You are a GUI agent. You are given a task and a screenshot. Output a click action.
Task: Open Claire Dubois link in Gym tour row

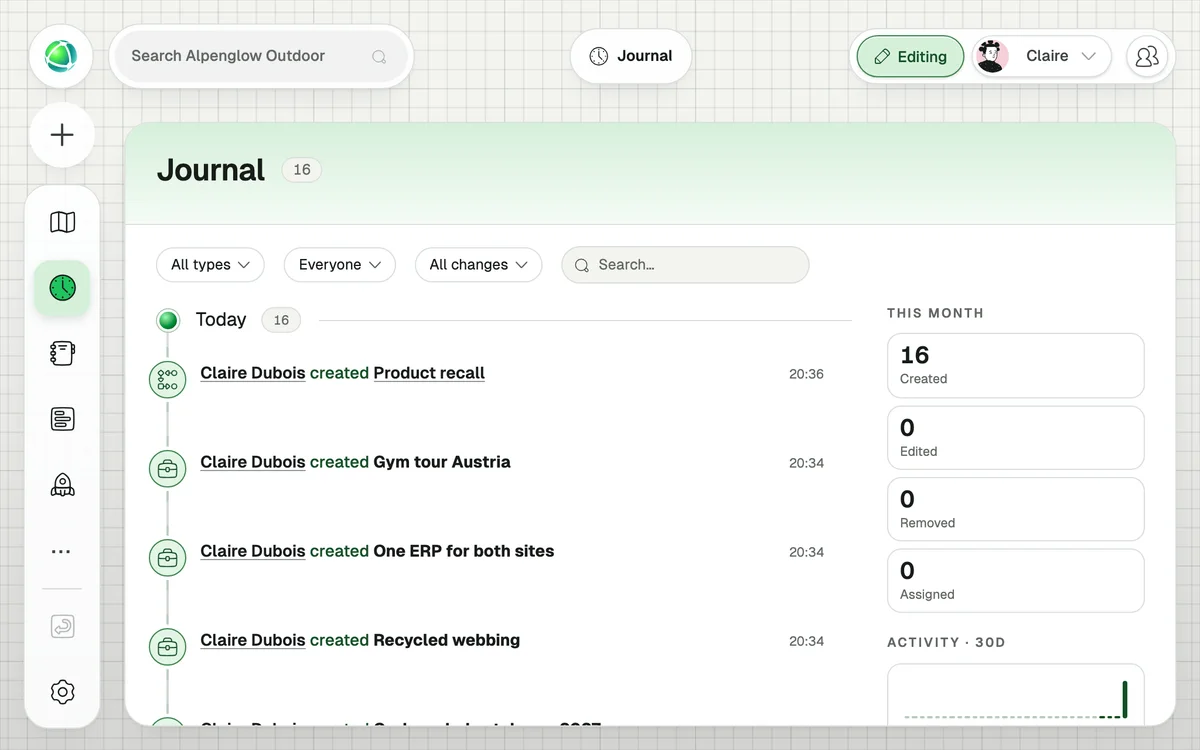pos(253,462)
